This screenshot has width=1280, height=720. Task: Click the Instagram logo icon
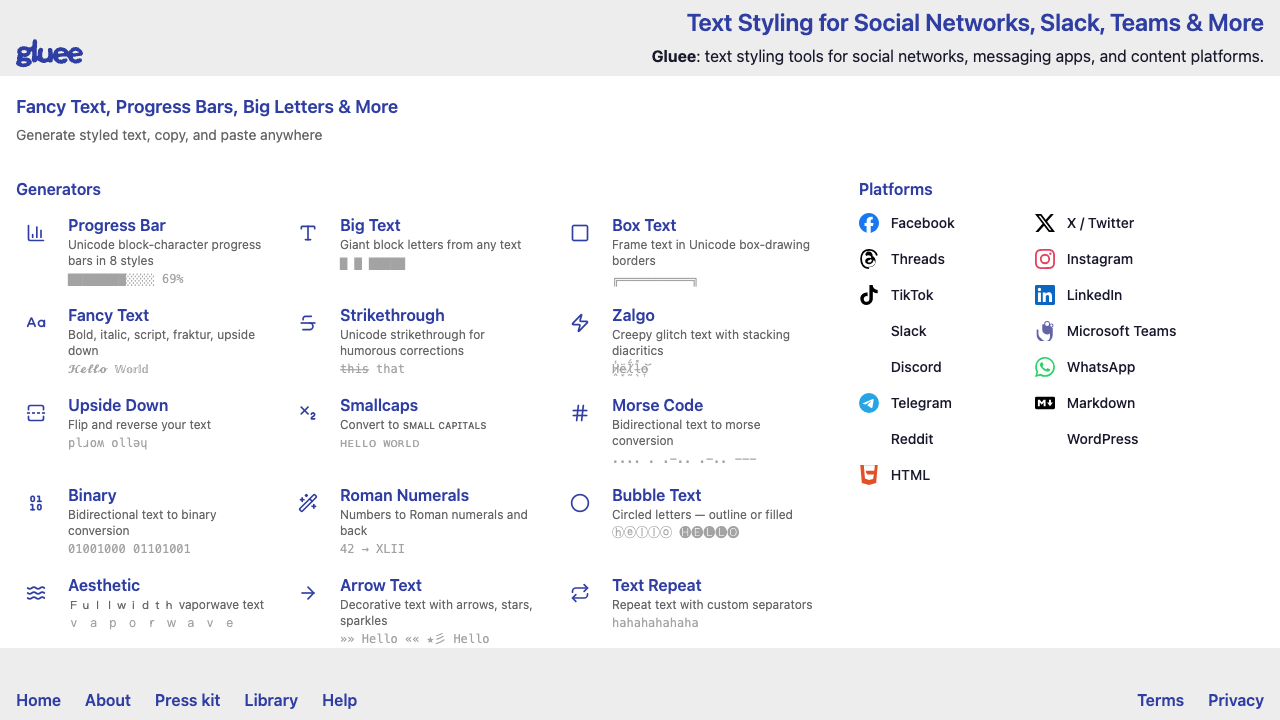1045,259
